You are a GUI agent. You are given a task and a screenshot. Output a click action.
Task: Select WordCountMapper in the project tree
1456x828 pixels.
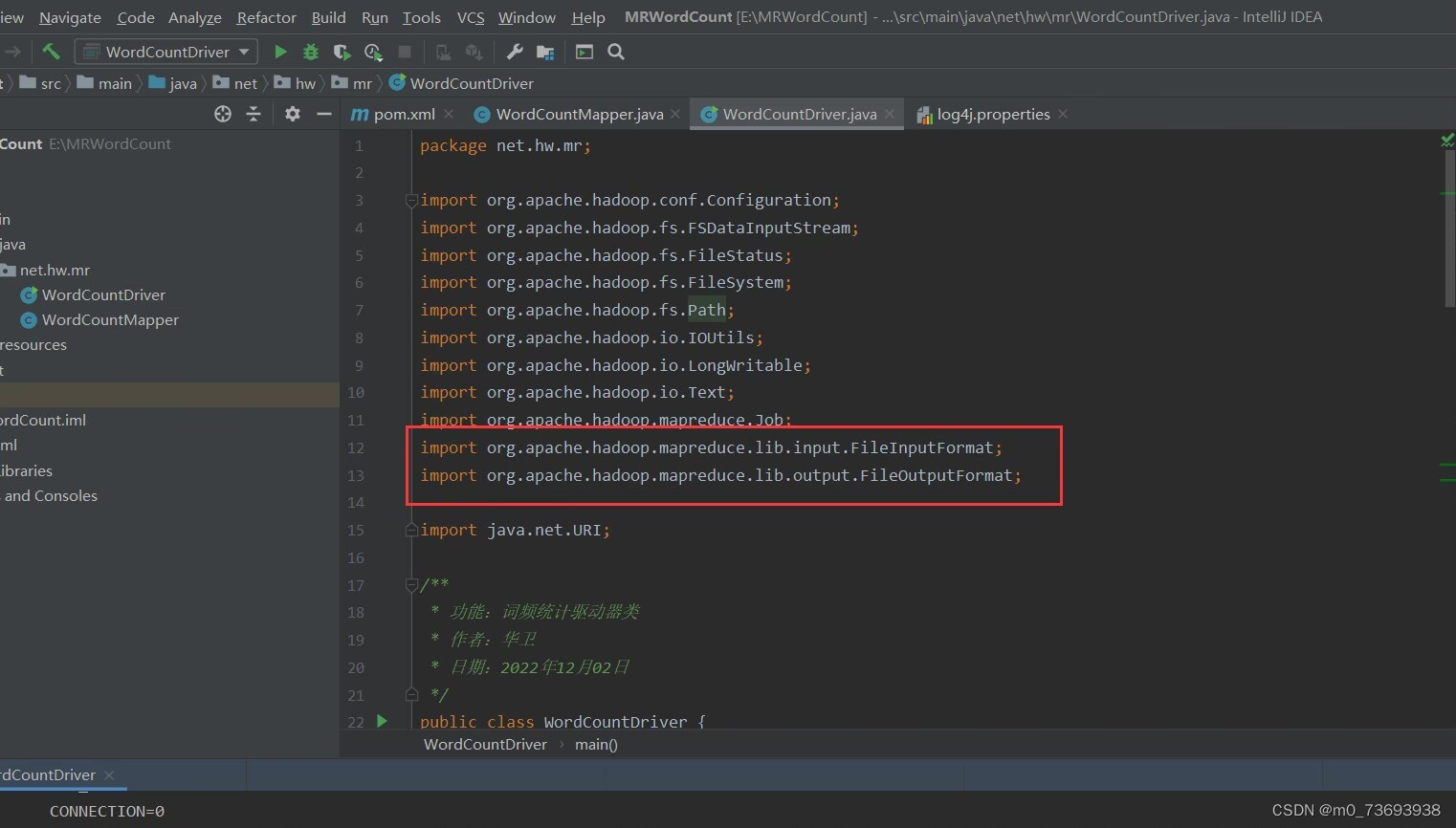[x=108, y=320]
